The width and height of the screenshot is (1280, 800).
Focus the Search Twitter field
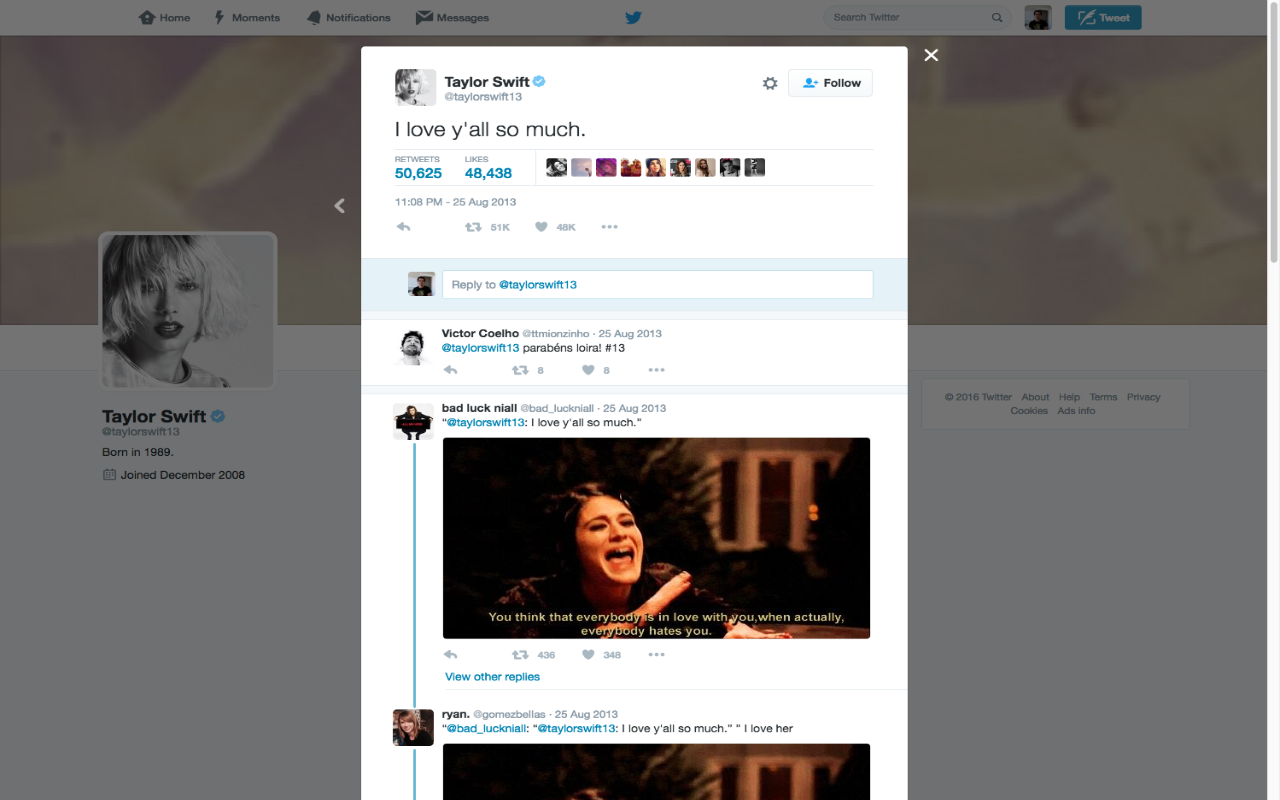point(915,17)
